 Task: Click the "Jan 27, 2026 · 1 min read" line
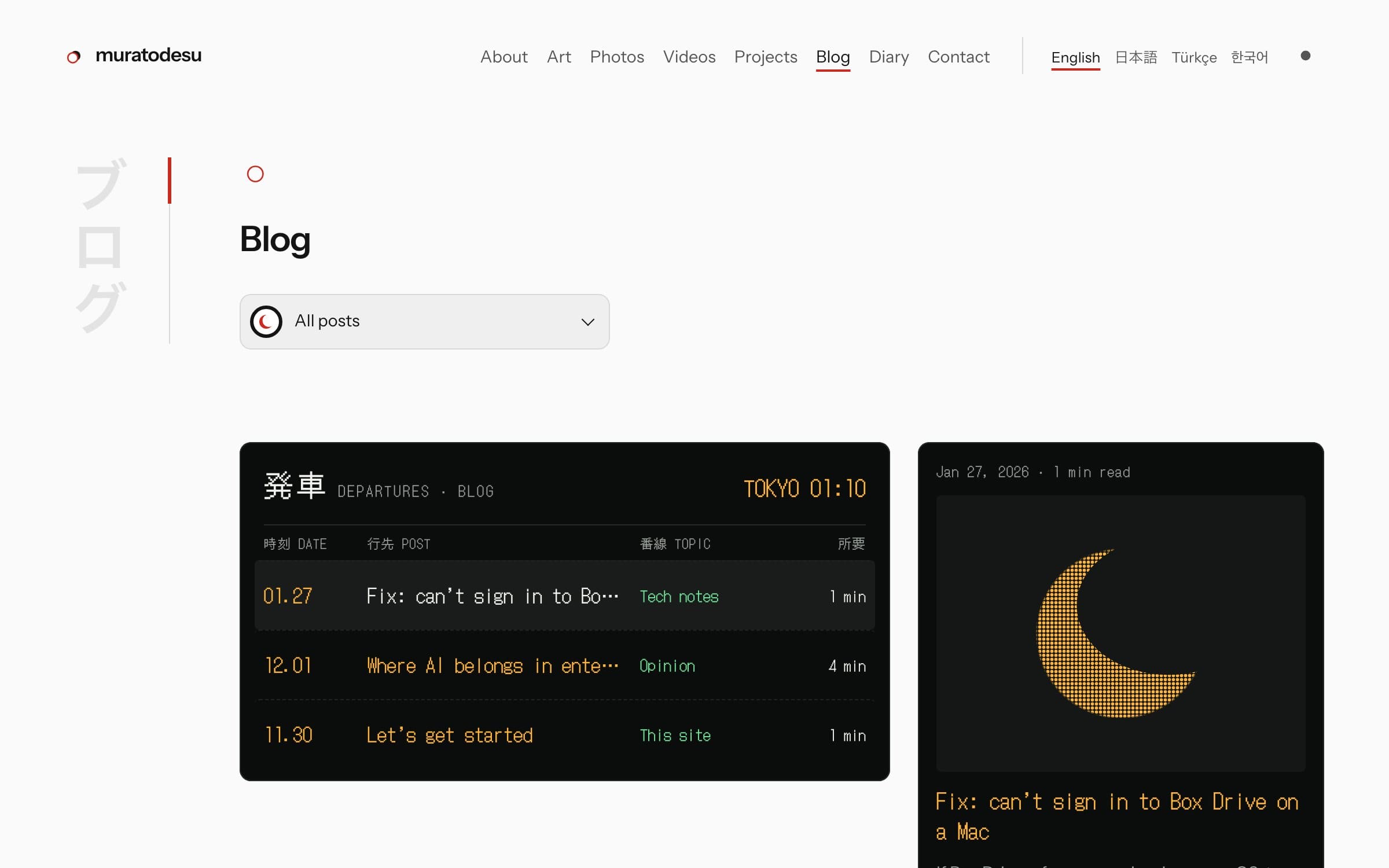pyautogui.click(x=1032, y=472)
